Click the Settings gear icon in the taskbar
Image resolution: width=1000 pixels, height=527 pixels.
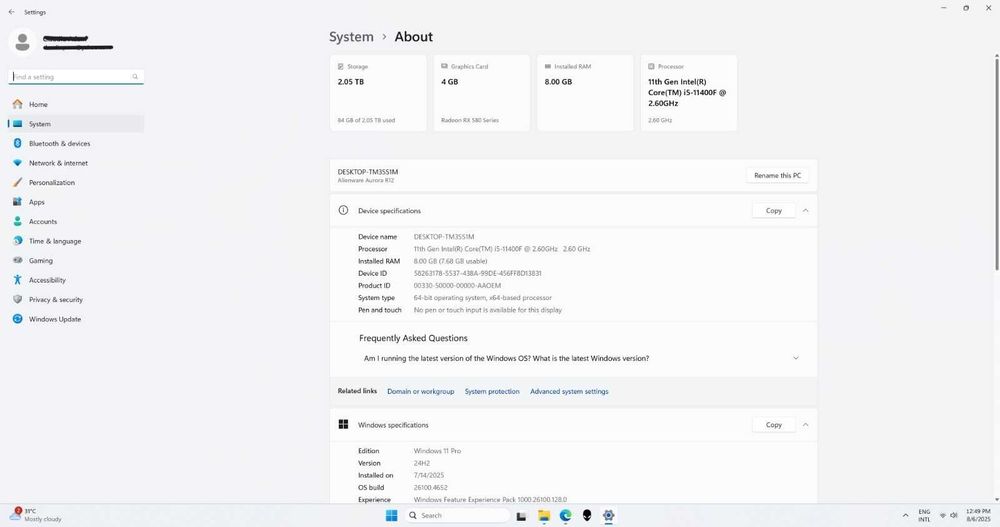pyautogui.click(x=608, y=516)
